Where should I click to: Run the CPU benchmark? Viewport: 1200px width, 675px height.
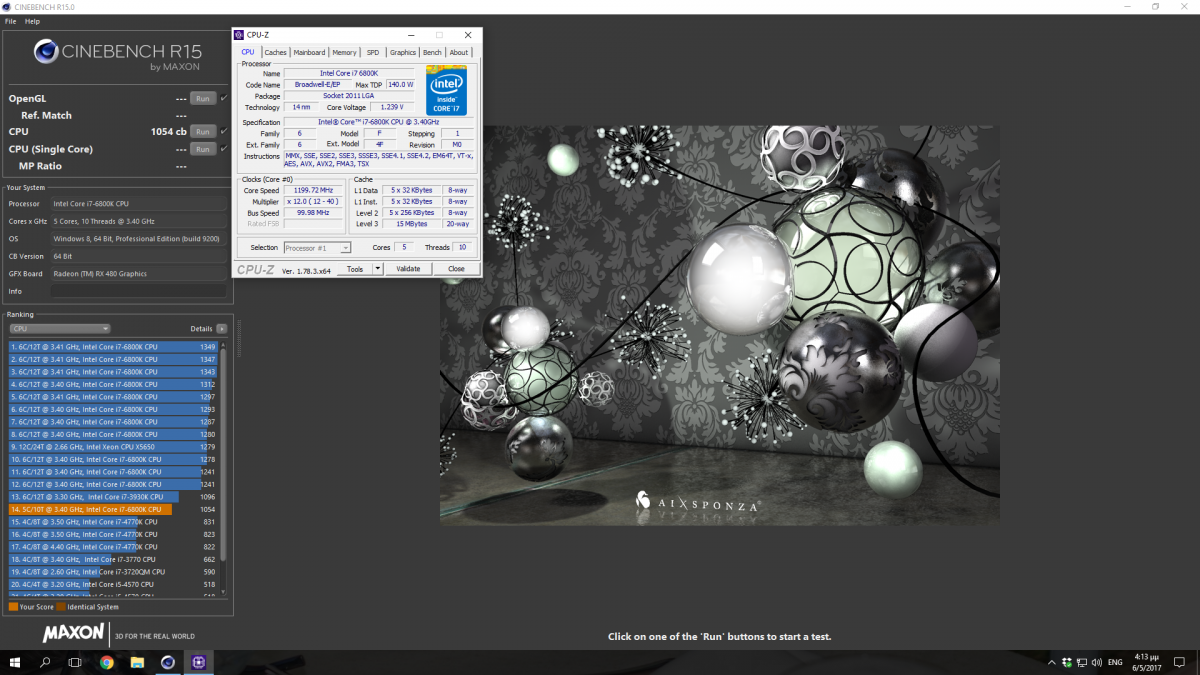point(203,132)
